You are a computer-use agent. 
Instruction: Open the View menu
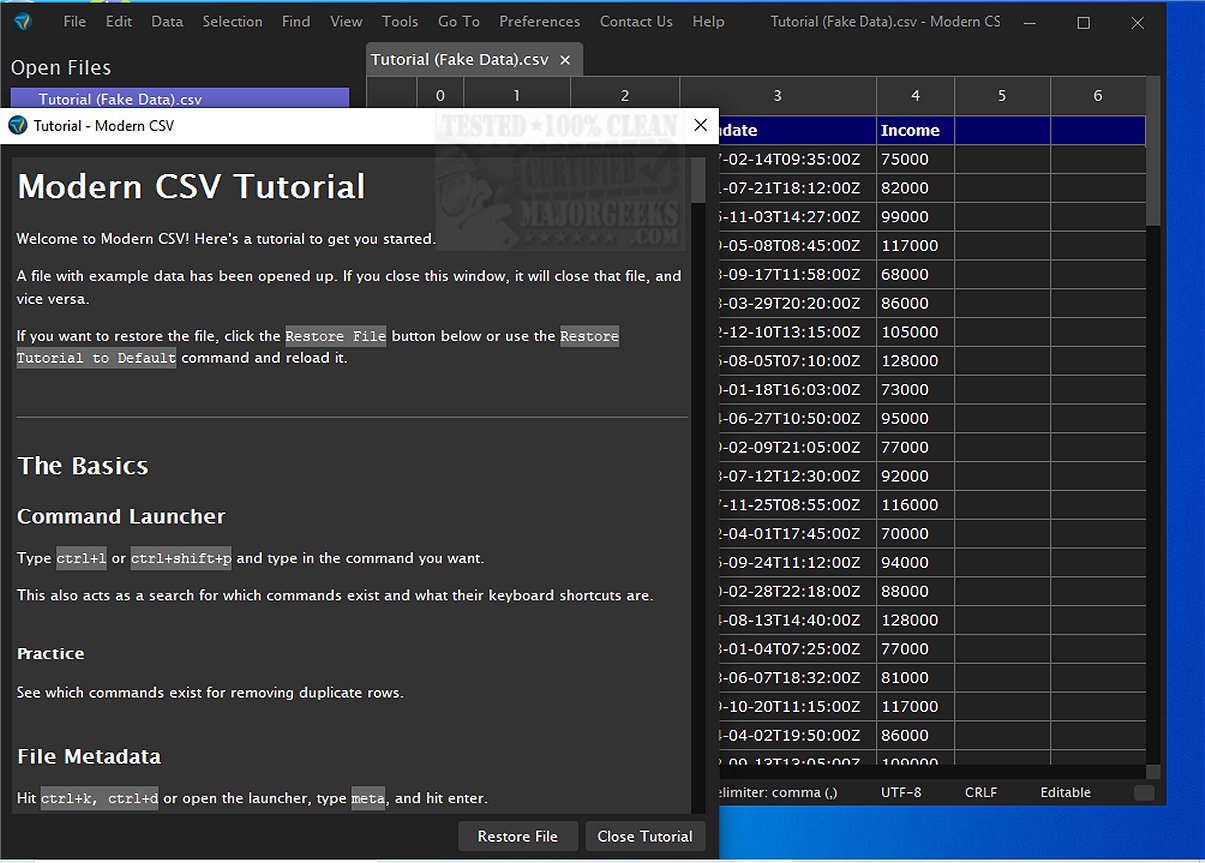pos(346,21)
